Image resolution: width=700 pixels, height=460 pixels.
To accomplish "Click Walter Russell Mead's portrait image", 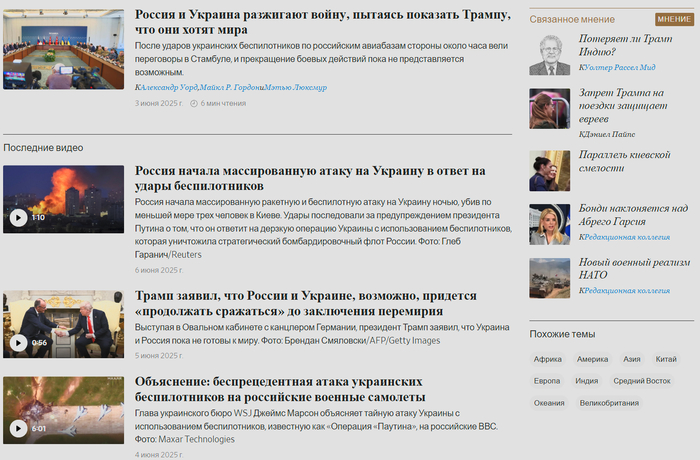I will point(549,55).
